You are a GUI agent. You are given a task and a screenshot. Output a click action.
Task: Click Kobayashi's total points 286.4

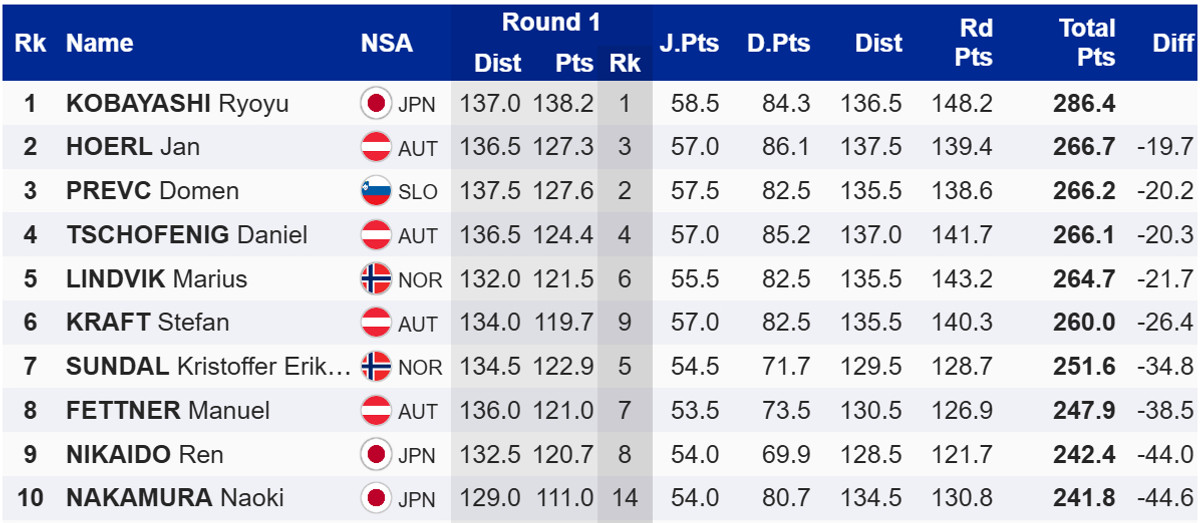point(1084,103)
